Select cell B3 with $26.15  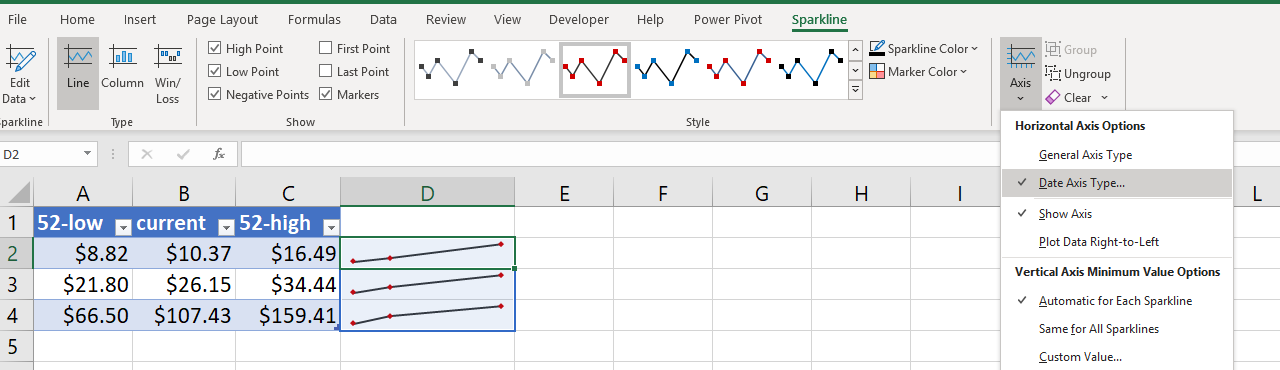click(184, 285)
